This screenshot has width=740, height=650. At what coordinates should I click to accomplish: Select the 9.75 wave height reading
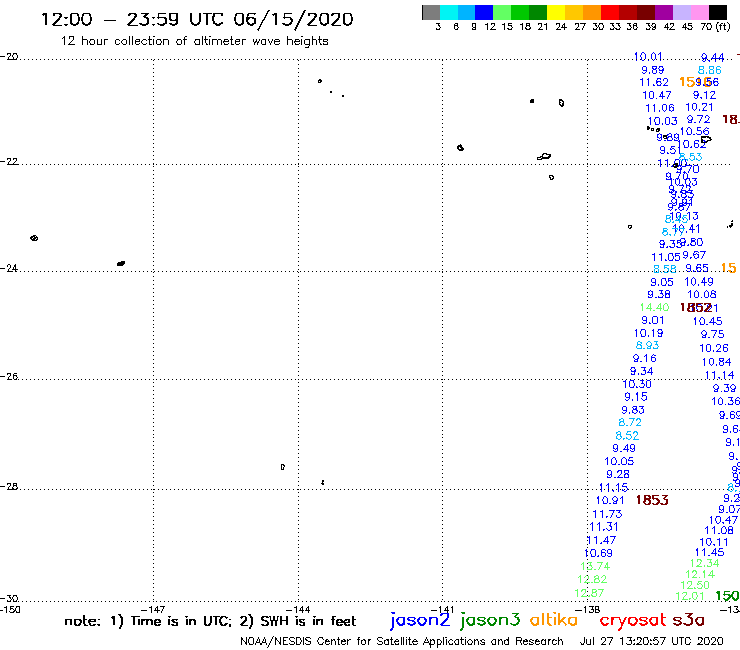click(x=713, y=334)
